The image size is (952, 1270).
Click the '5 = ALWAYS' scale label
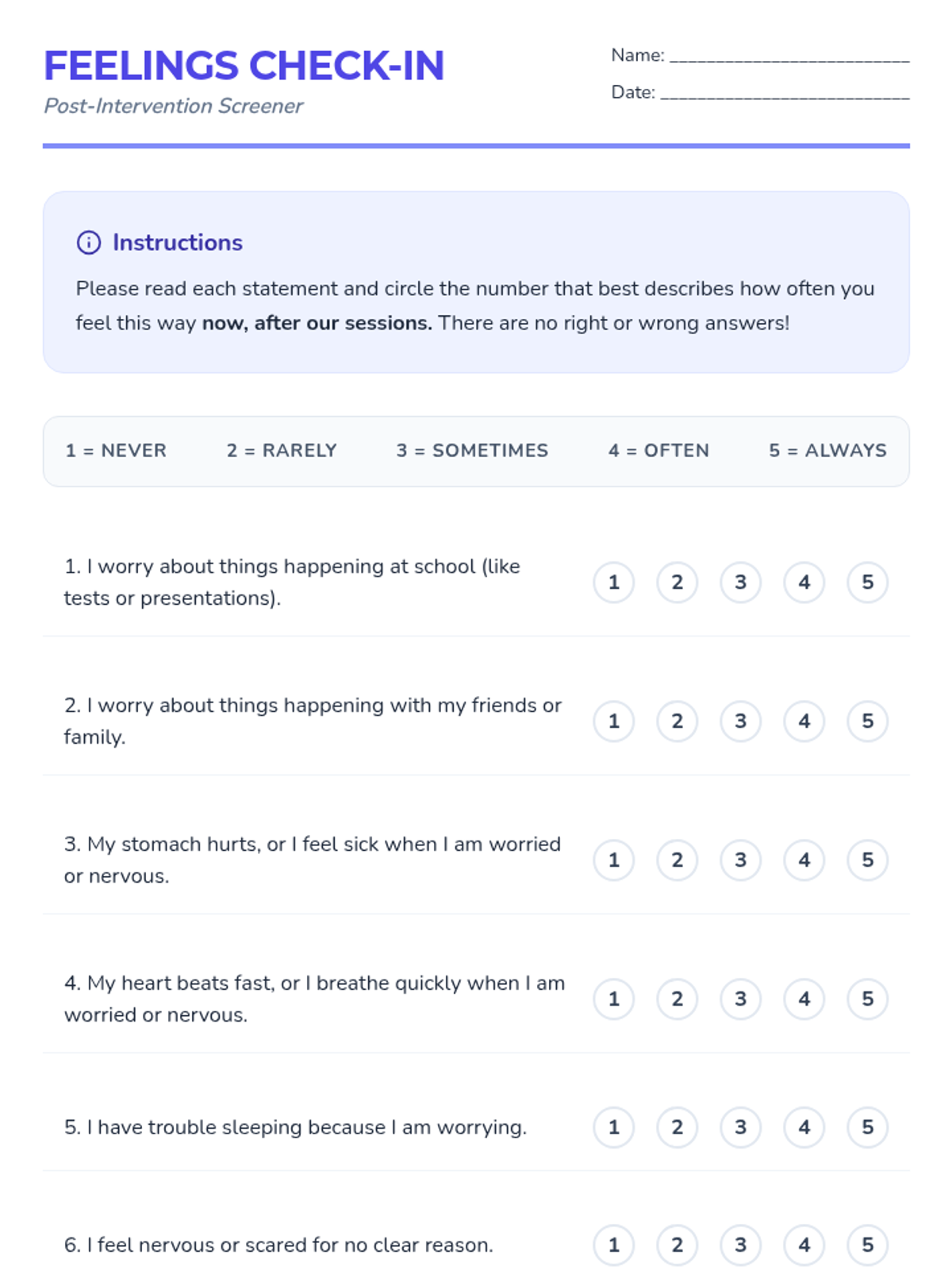[827, 451]
